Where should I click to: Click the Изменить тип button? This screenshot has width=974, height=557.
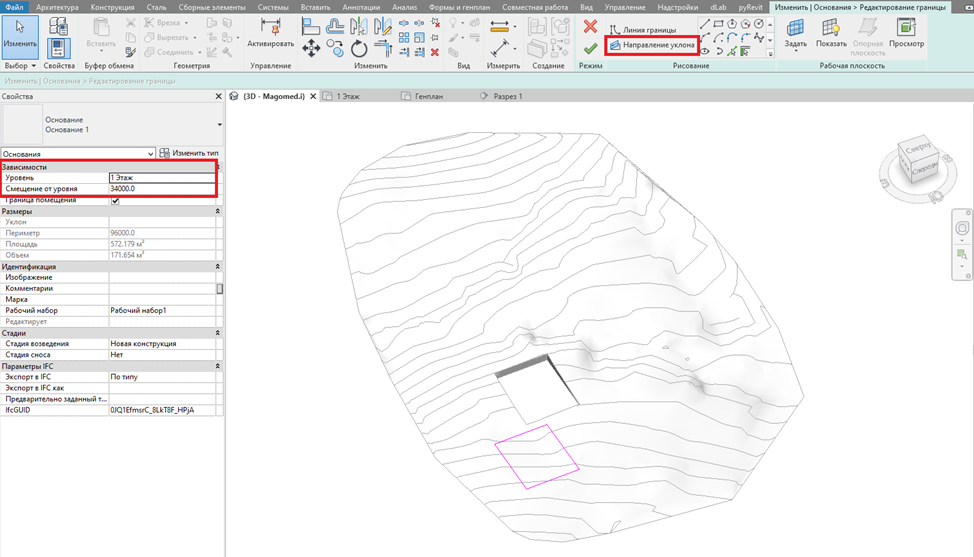click(189, 153)
